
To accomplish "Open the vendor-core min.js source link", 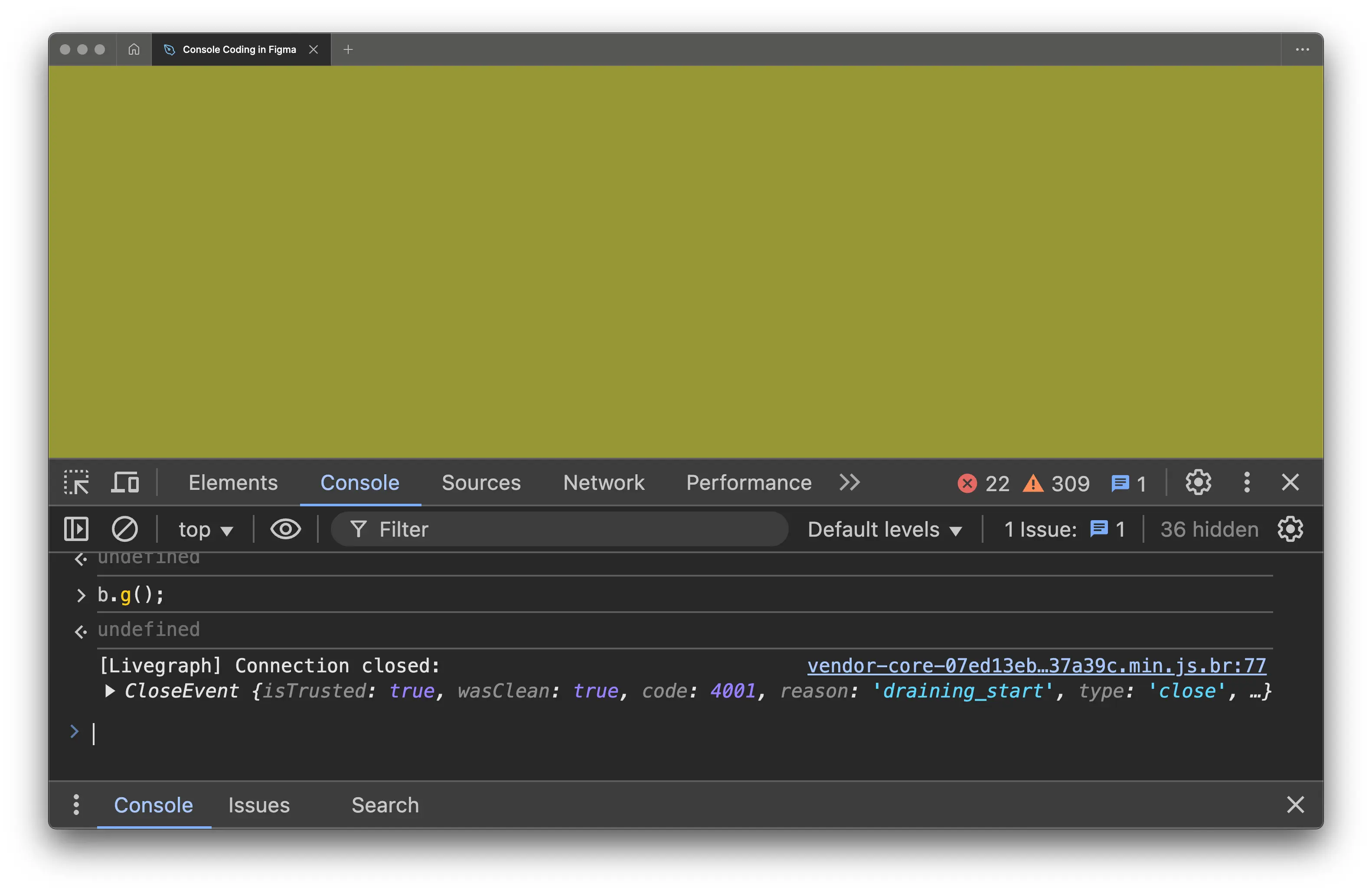I will pos(1036,666).
